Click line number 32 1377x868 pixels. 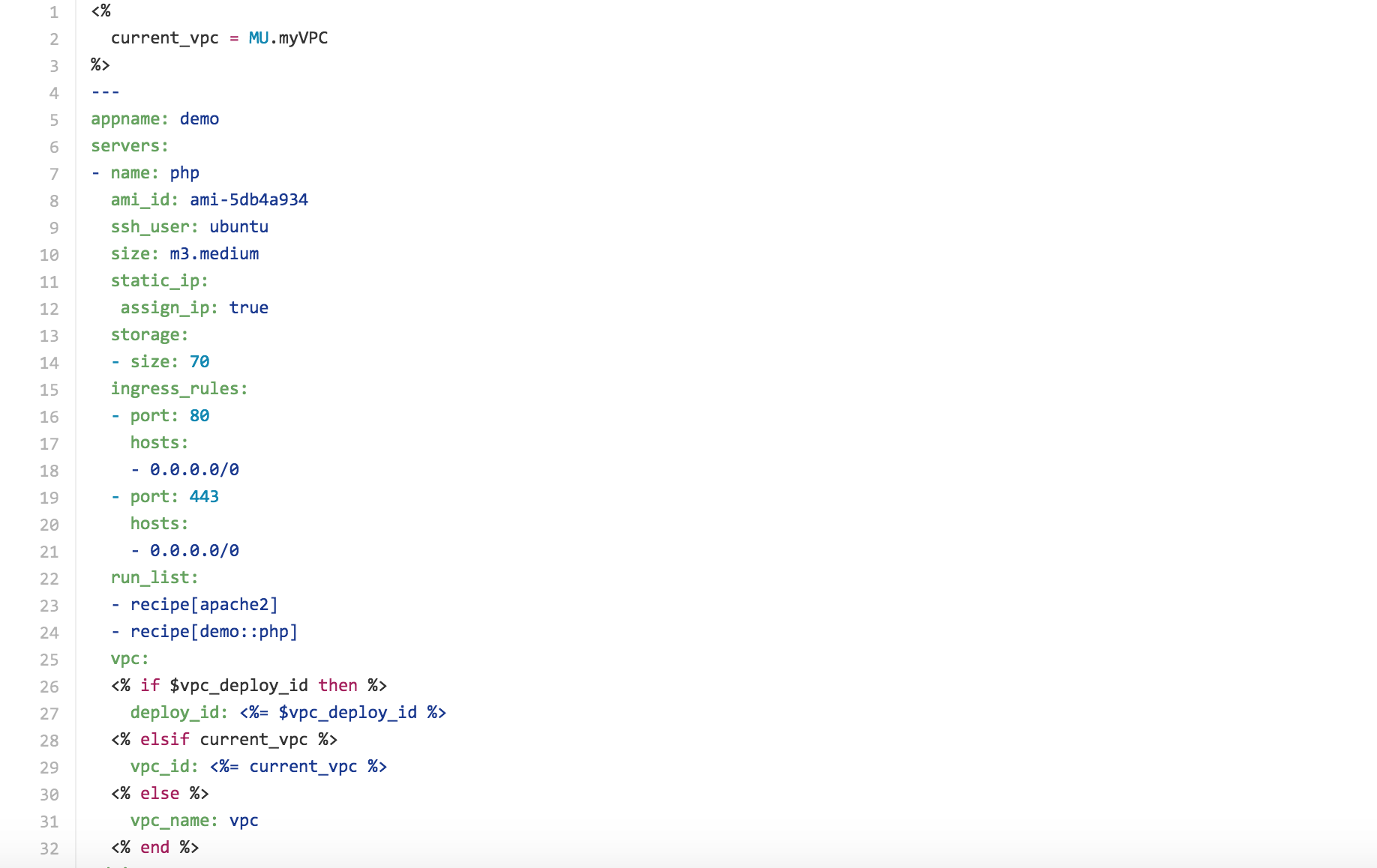click(x=49, y=849)
